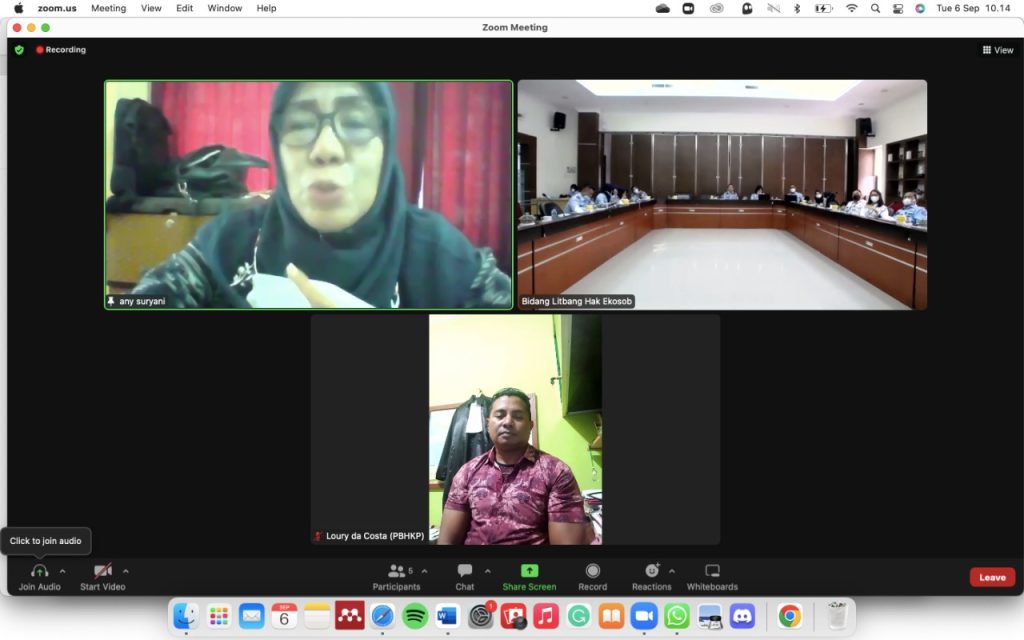Click the muted sound icon in menu bar
Viewport: 1024px width, 640px height.
(x=774, y=8)
